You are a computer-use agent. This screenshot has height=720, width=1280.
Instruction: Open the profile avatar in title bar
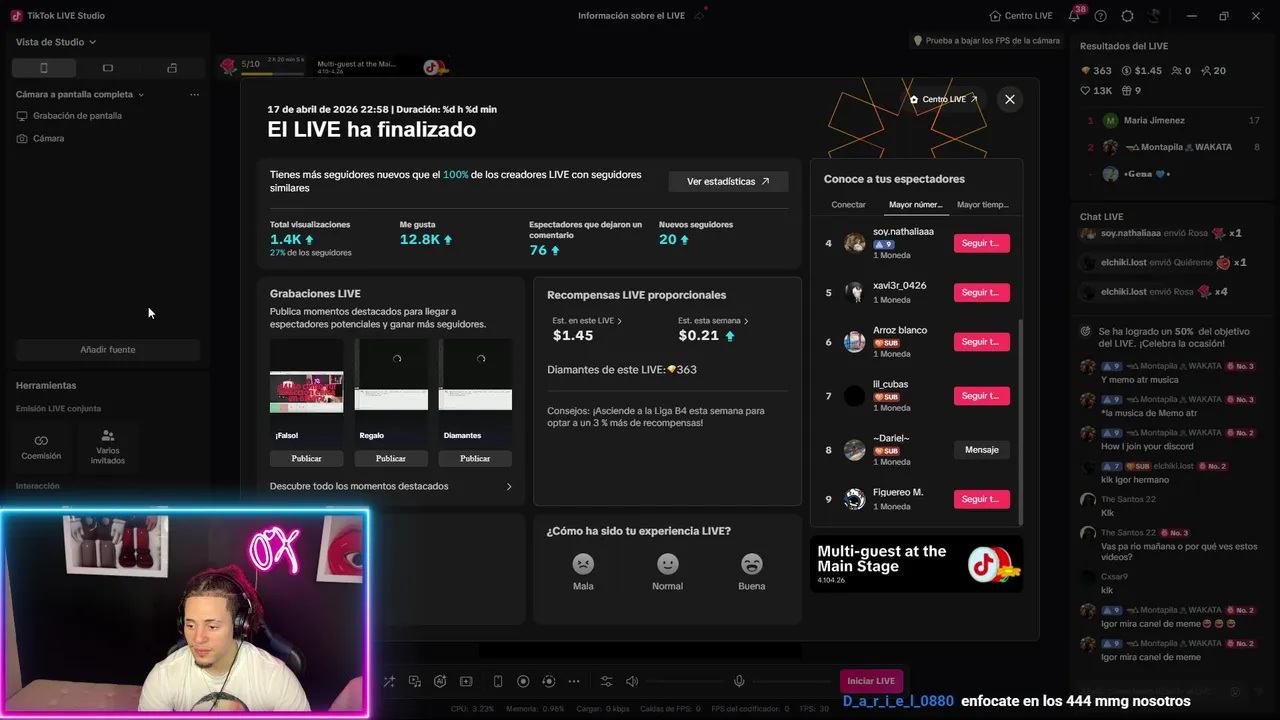point(1154,16)
